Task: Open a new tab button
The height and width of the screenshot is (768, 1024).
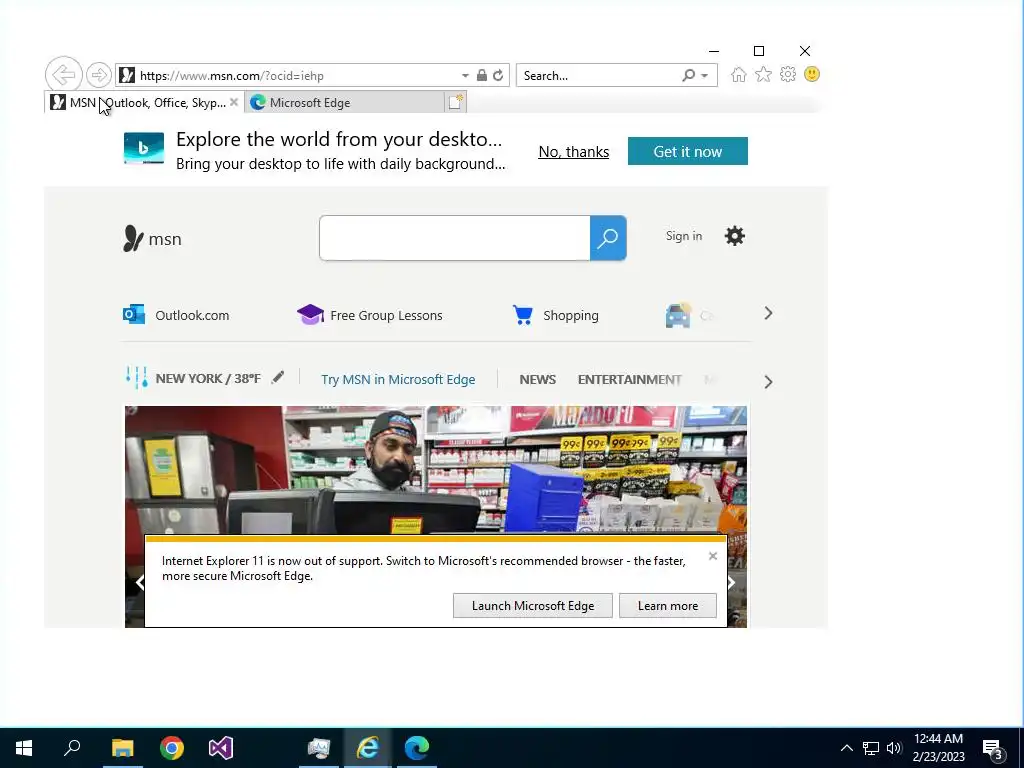Action: [455, 102]
